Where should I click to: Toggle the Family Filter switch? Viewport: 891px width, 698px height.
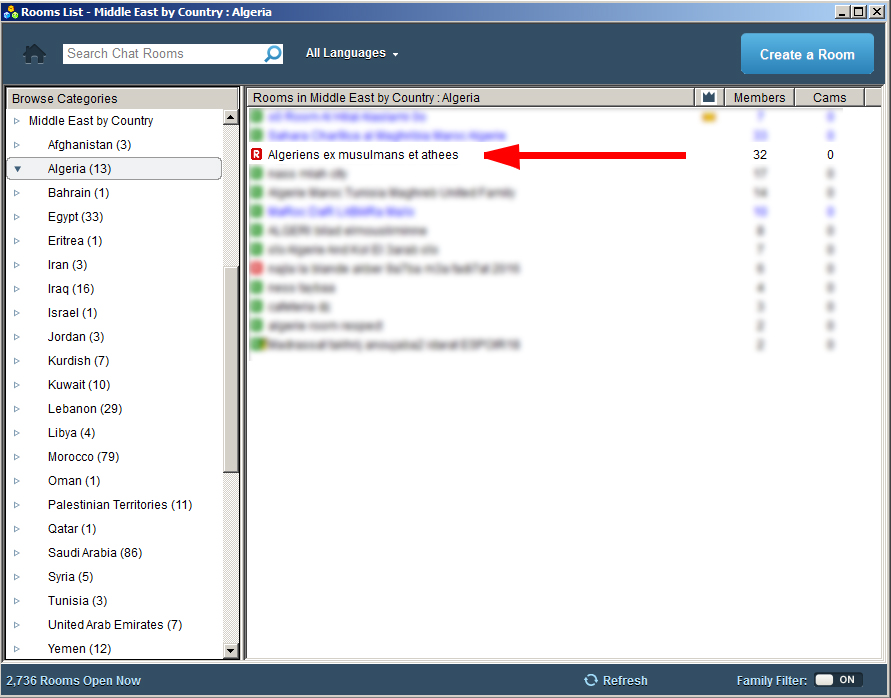point(838,680)
